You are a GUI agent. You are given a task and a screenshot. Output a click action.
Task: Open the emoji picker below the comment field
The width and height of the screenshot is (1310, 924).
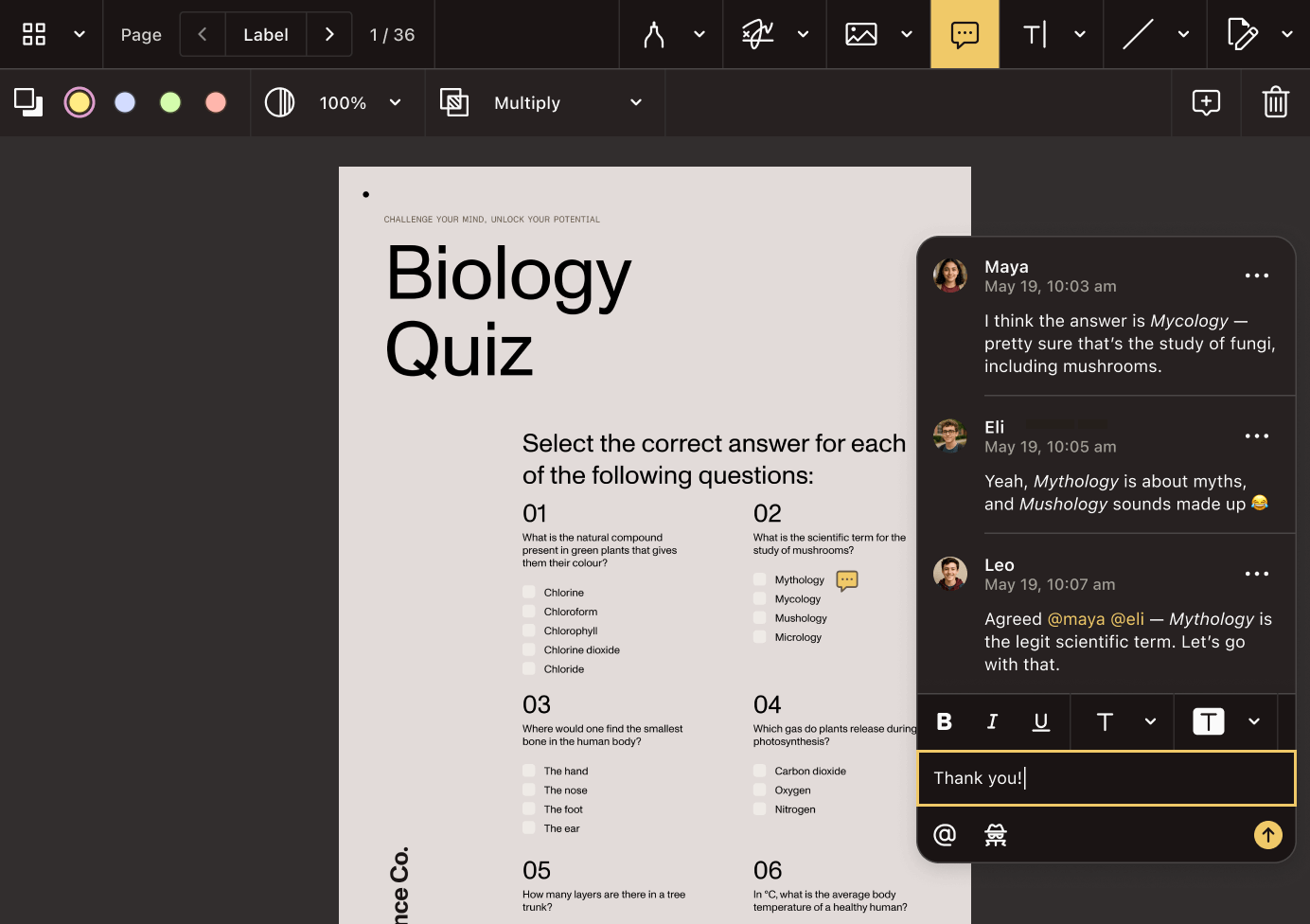pos(995,835)
